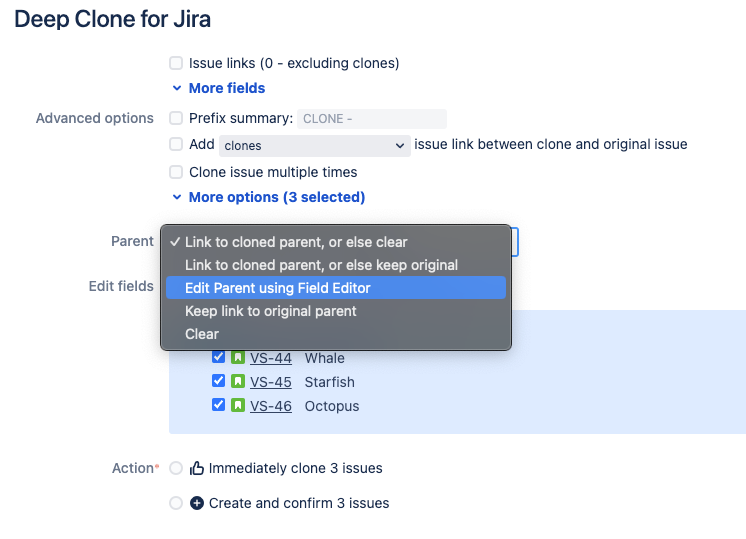Click the story icon beside VS-44
This screenshot has height=539, width=746.
tap(238, 357)
